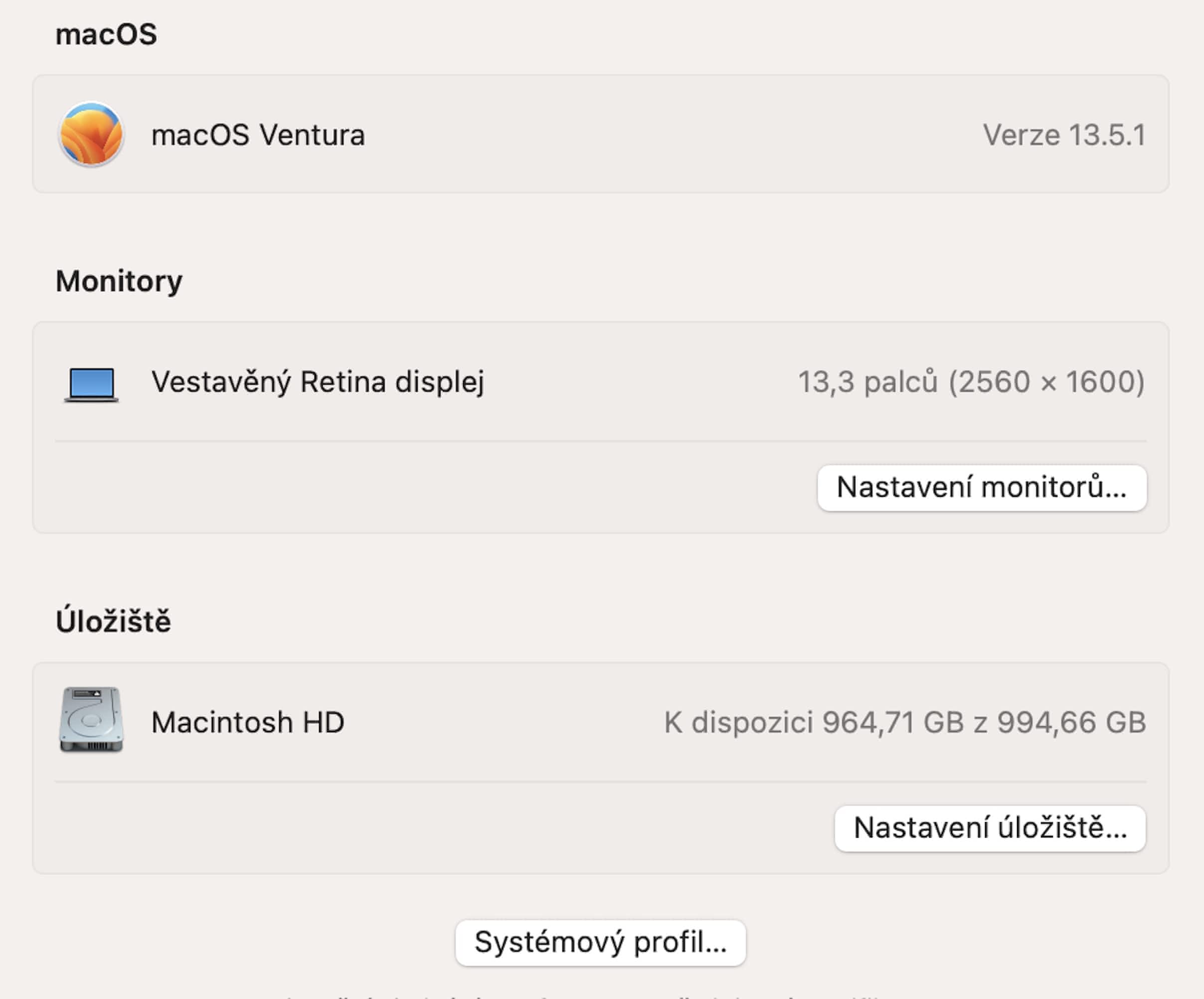
Task: Click the Macintosh HD drive icon
Action: coord(91,720)
